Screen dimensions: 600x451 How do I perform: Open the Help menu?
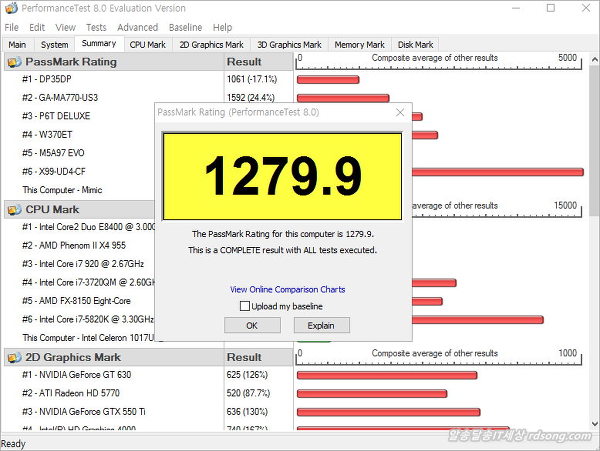(222, 28)
